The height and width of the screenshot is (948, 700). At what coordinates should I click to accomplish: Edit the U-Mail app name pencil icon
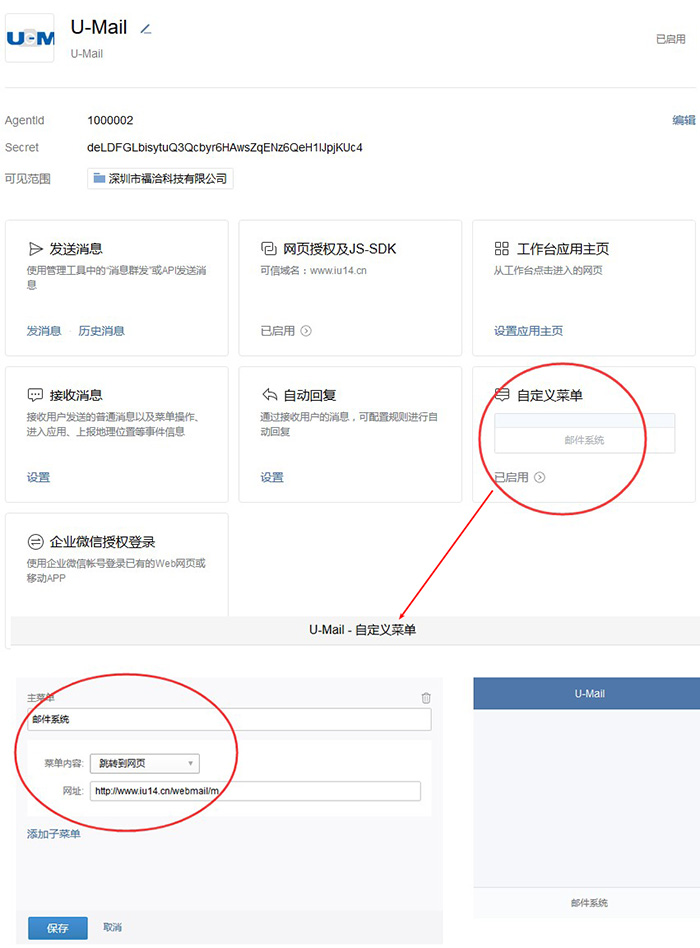[146, 28]
